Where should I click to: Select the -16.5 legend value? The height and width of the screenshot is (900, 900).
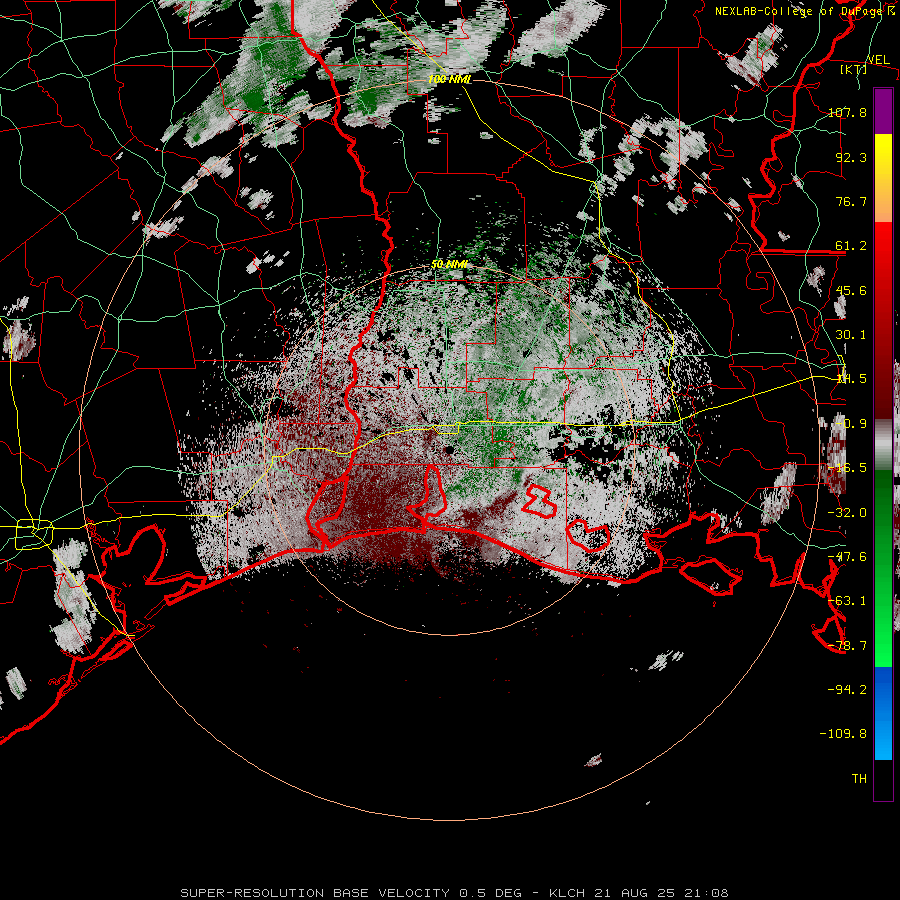coord(847,468)
